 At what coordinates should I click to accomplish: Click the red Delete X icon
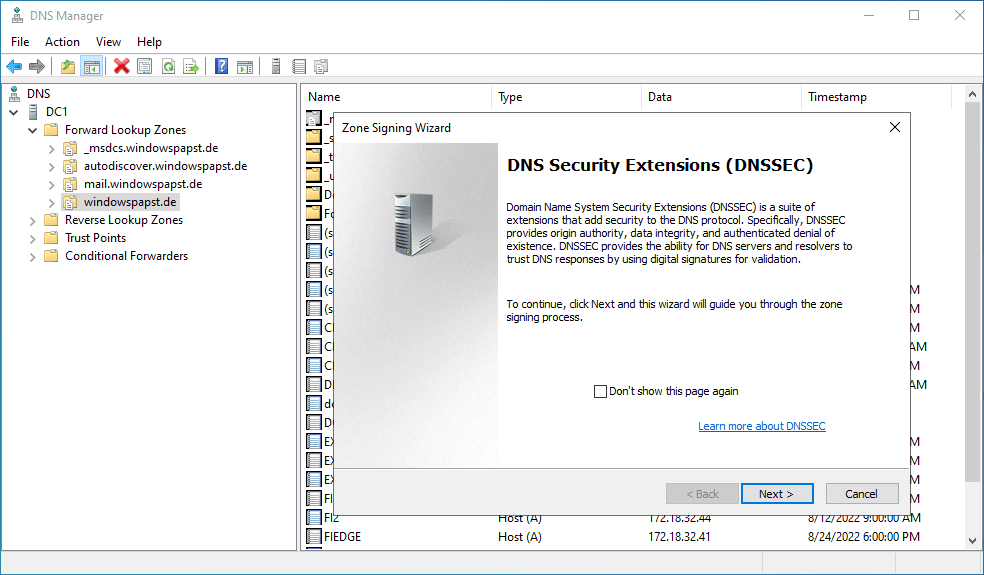[x=122, y=67]
